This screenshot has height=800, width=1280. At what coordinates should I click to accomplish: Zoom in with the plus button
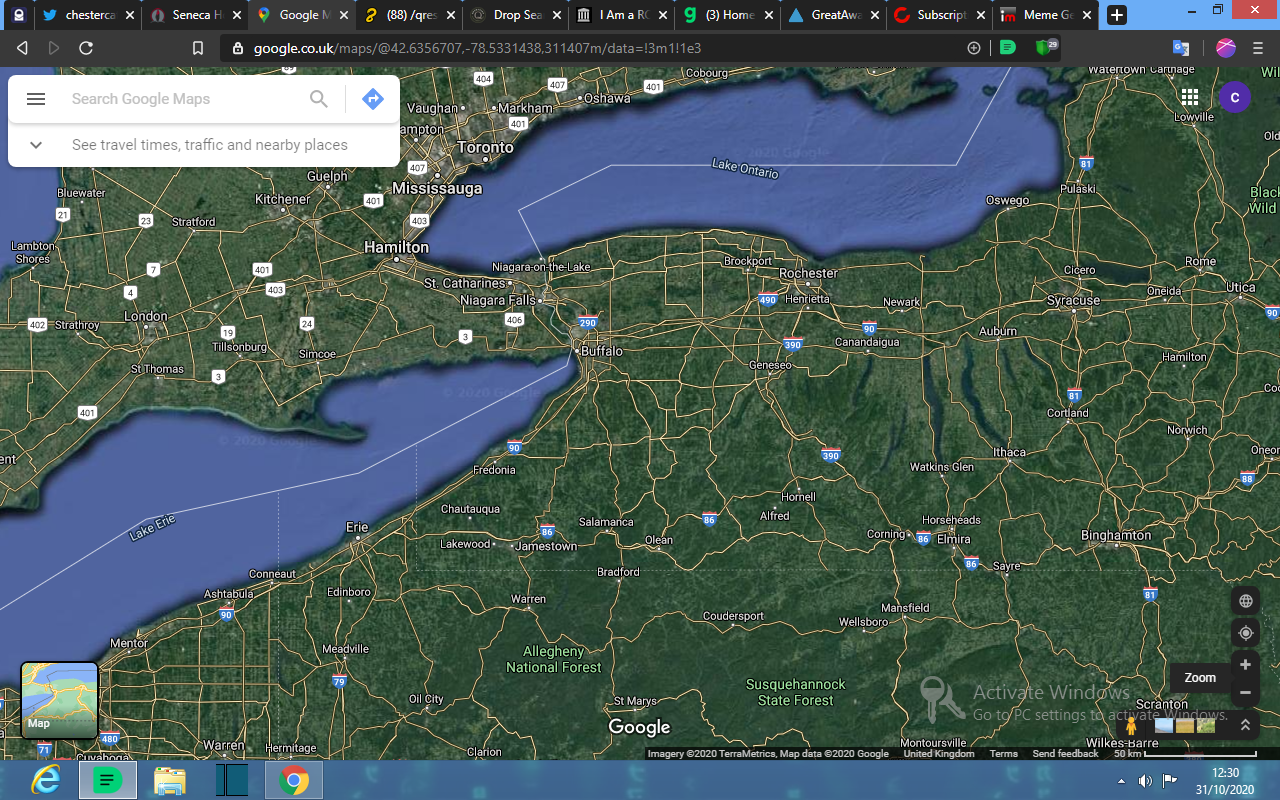click(x=1245, y=665)
